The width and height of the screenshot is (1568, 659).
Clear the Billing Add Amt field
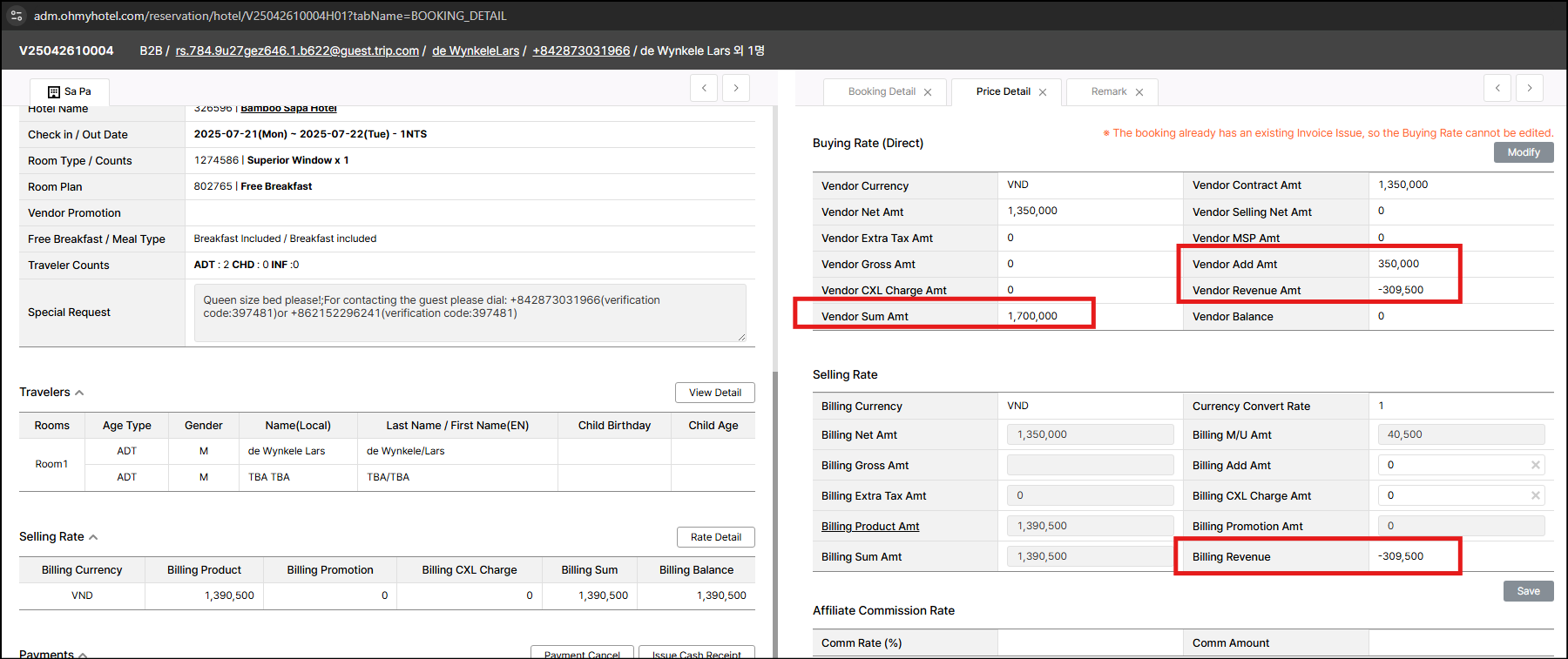click(1535, 465)
